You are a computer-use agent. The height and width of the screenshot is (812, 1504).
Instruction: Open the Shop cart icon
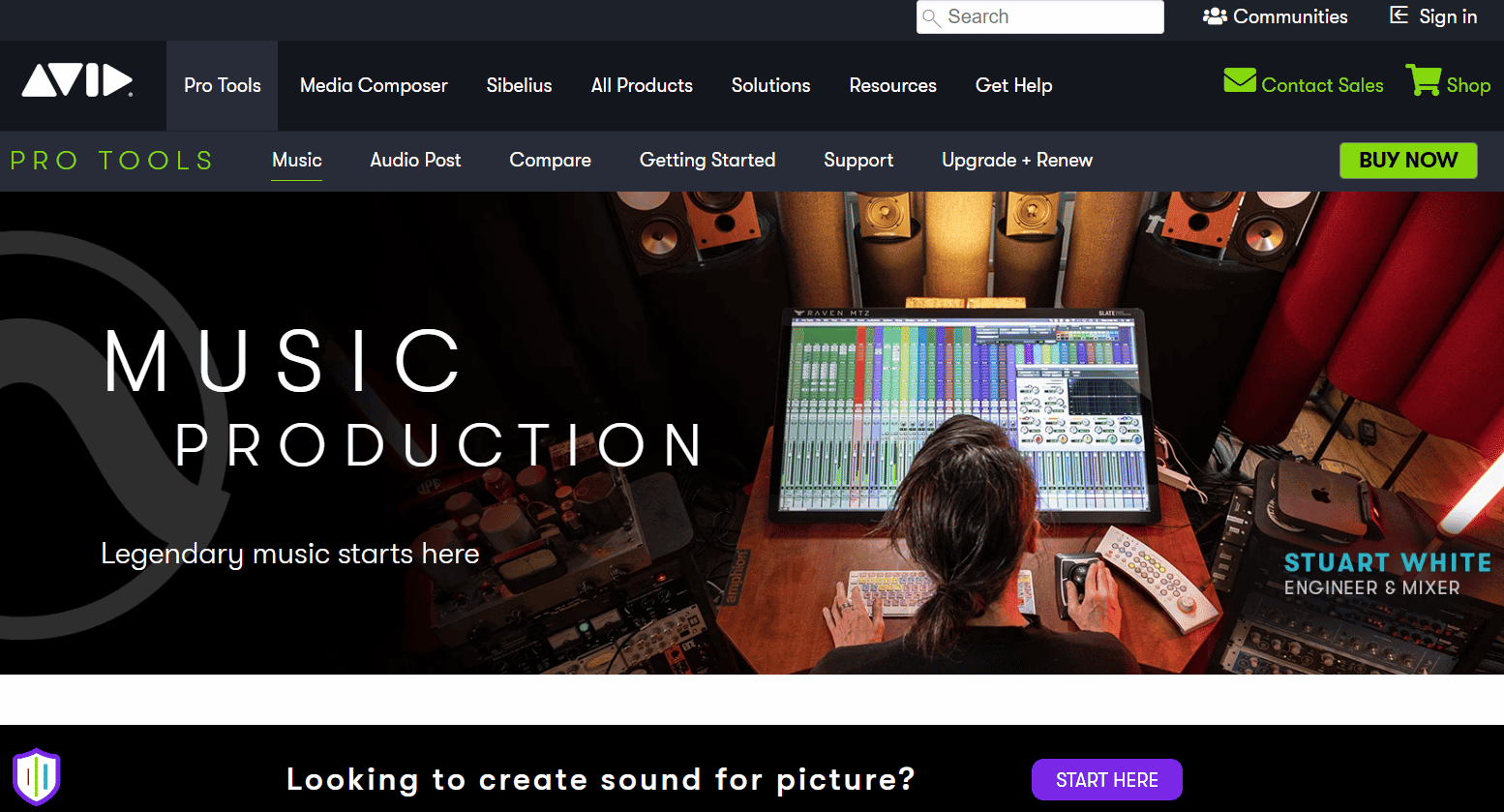pyautogui.click(x=1422, y=82)
